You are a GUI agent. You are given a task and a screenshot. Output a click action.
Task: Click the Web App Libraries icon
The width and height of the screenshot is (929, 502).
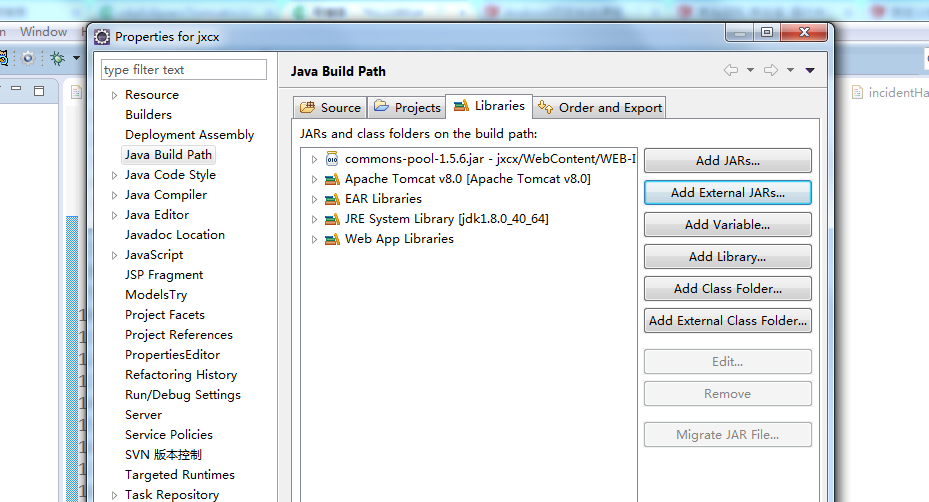(332, 239)
